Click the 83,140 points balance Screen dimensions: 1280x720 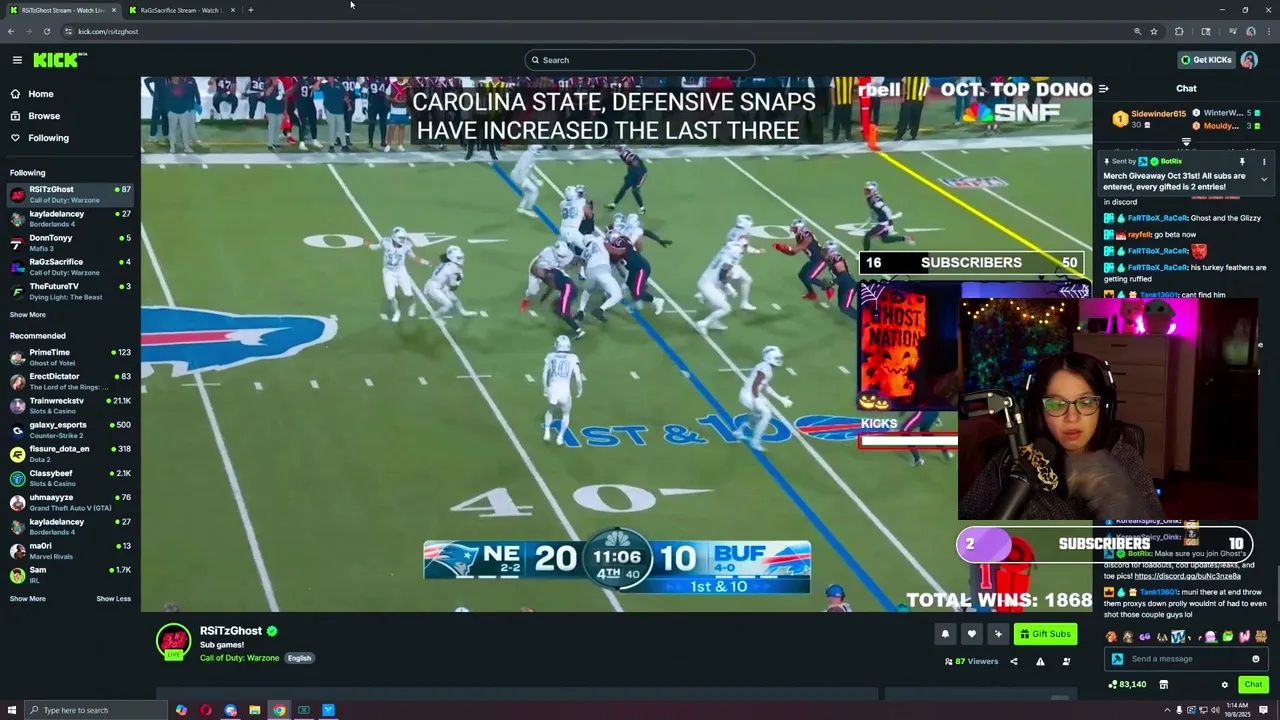coord(1127,685)
